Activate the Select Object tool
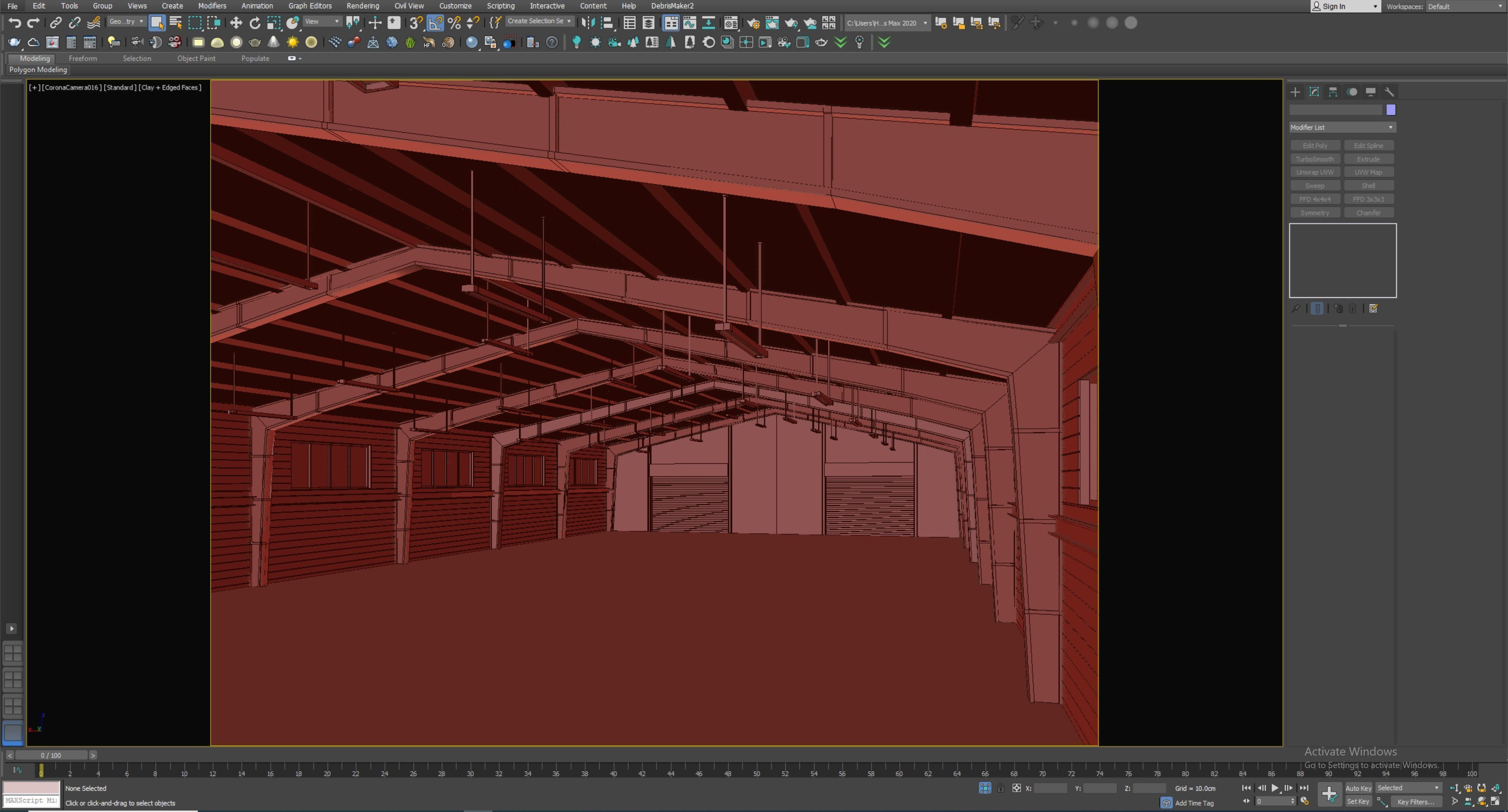The image size is (1508, 812). [x=157, y=23]
